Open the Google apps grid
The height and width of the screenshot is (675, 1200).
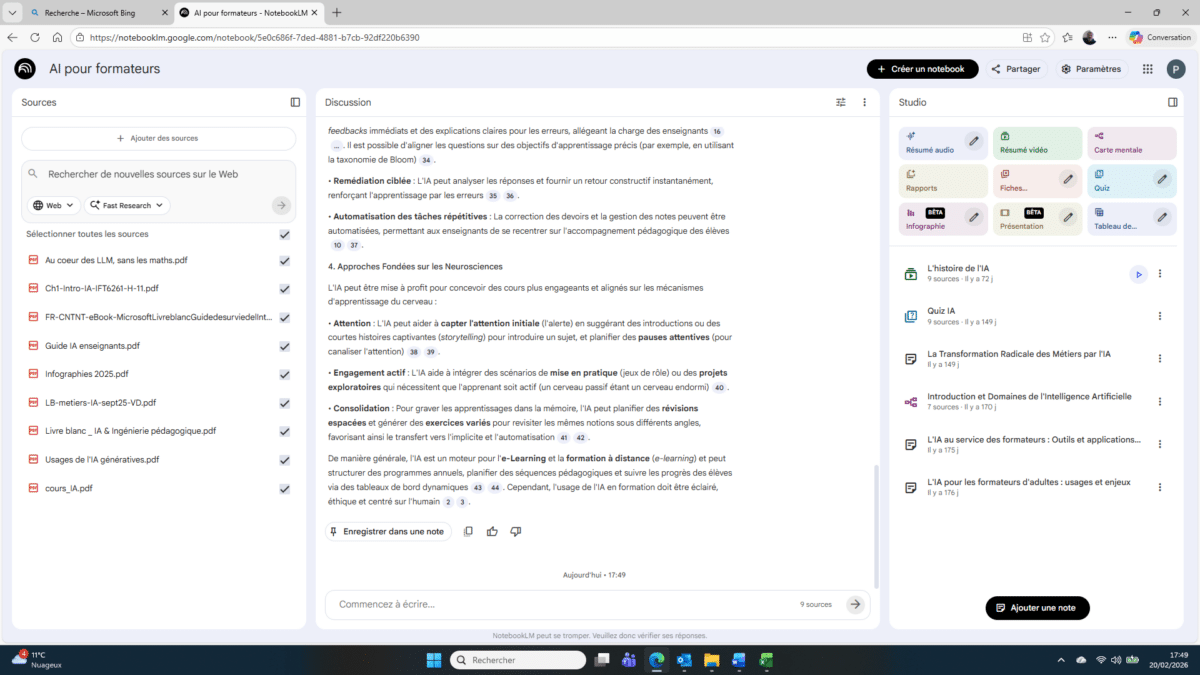pos(1147,69)
